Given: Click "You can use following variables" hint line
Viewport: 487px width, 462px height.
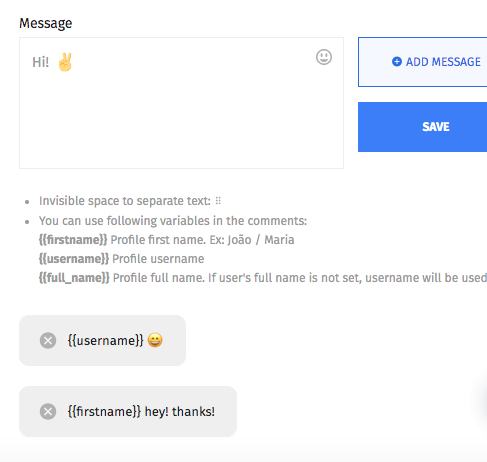Looking at the screenshot, I should pos(173,221).
